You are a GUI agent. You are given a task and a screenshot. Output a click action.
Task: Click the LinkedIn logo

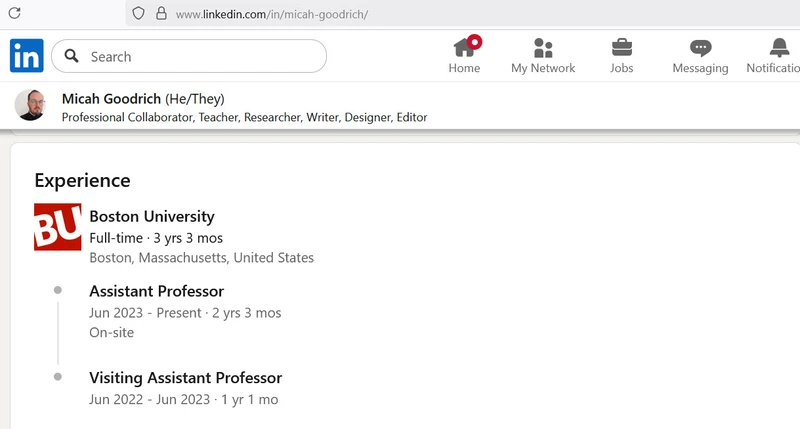point(27,56)
